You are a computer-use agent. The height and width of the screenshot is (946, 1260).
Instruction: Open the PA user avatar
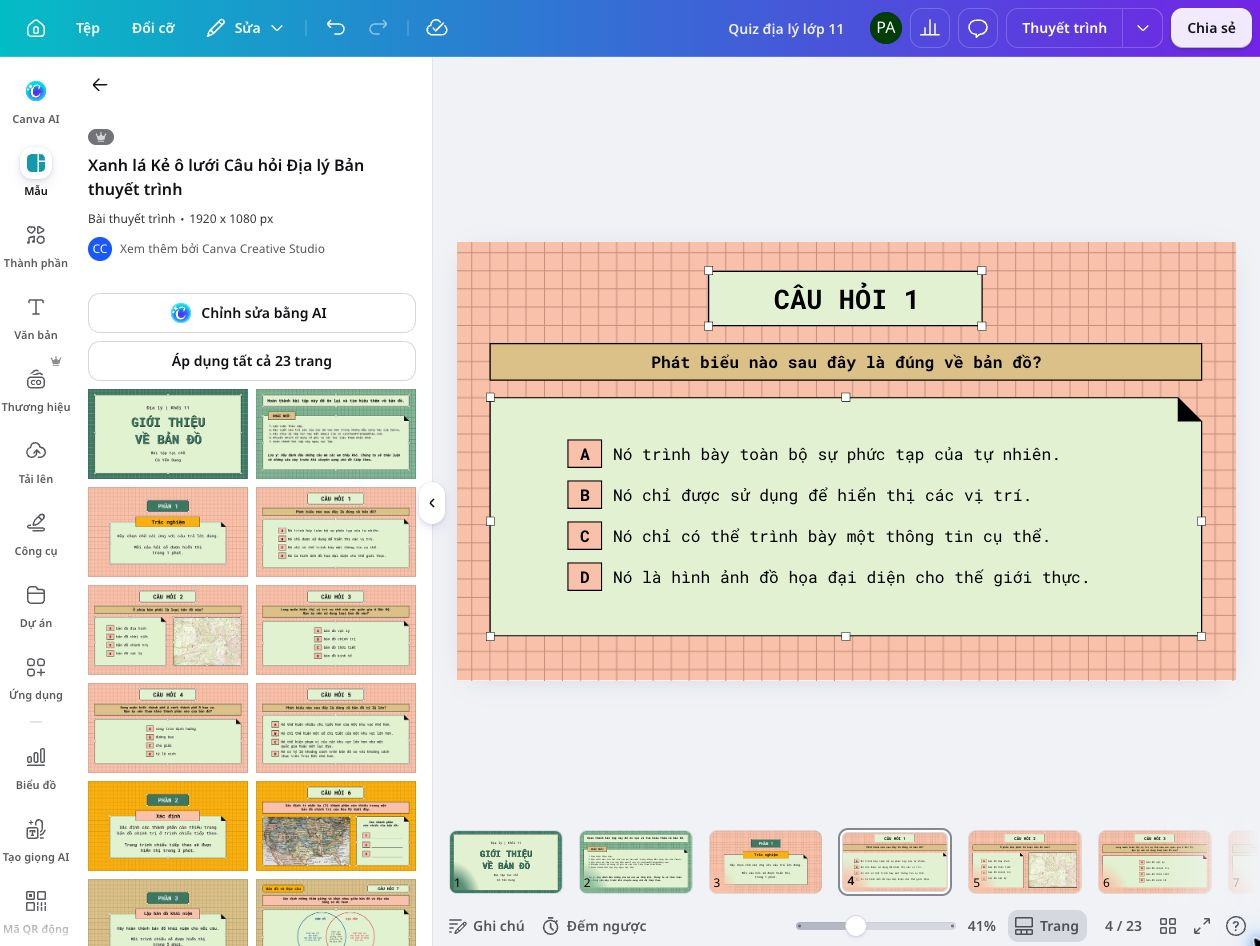pyautogui.click(x=885, y=28)
